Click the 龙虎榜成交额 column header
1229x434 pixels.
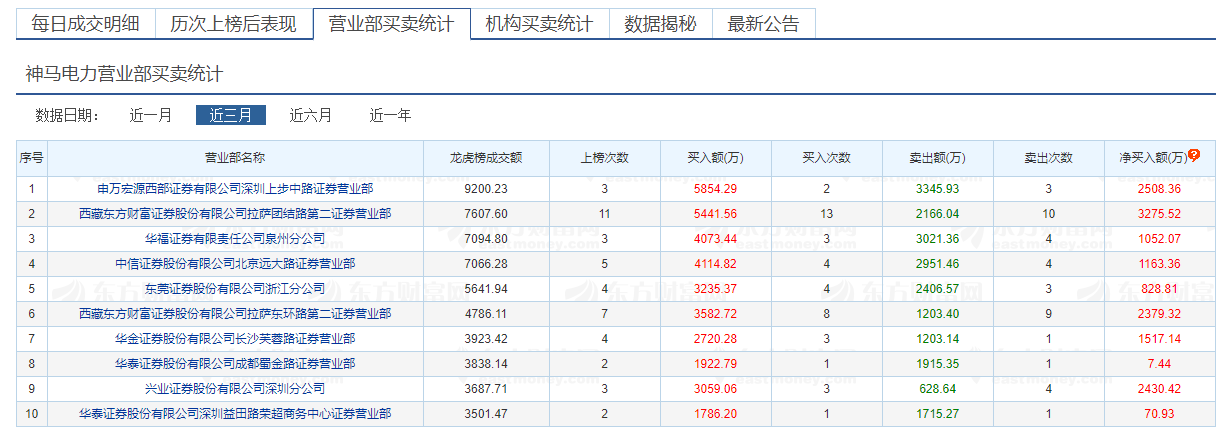(x=486, y=157)
